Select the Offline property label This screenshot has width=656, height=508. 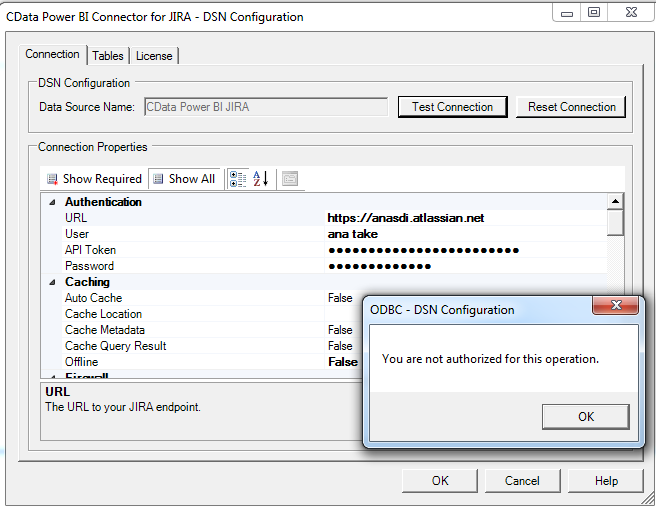click(x=82, y=362)
